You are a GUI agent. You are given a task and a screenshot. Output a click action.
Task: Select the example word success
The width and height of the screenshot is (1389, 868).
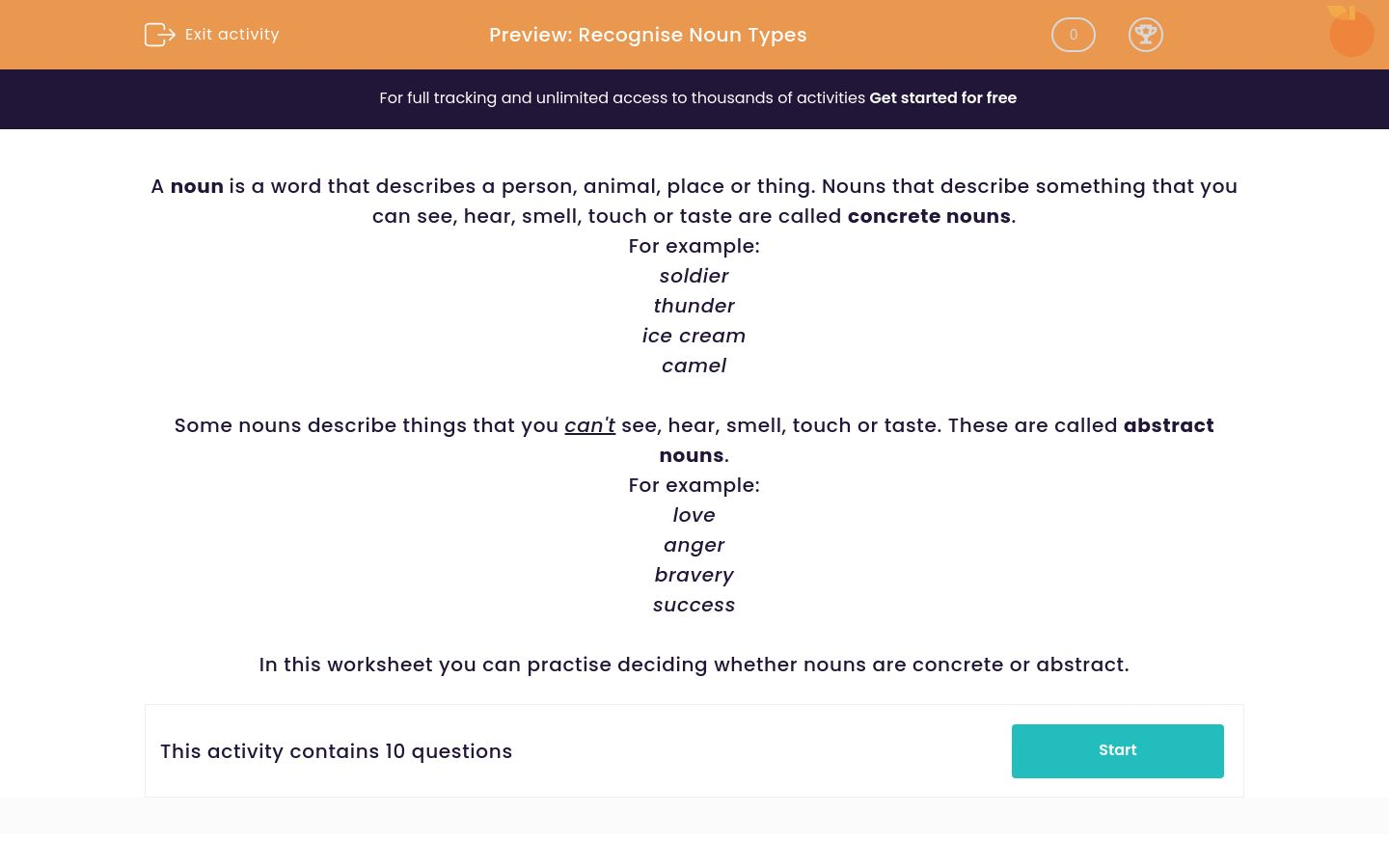694,605
